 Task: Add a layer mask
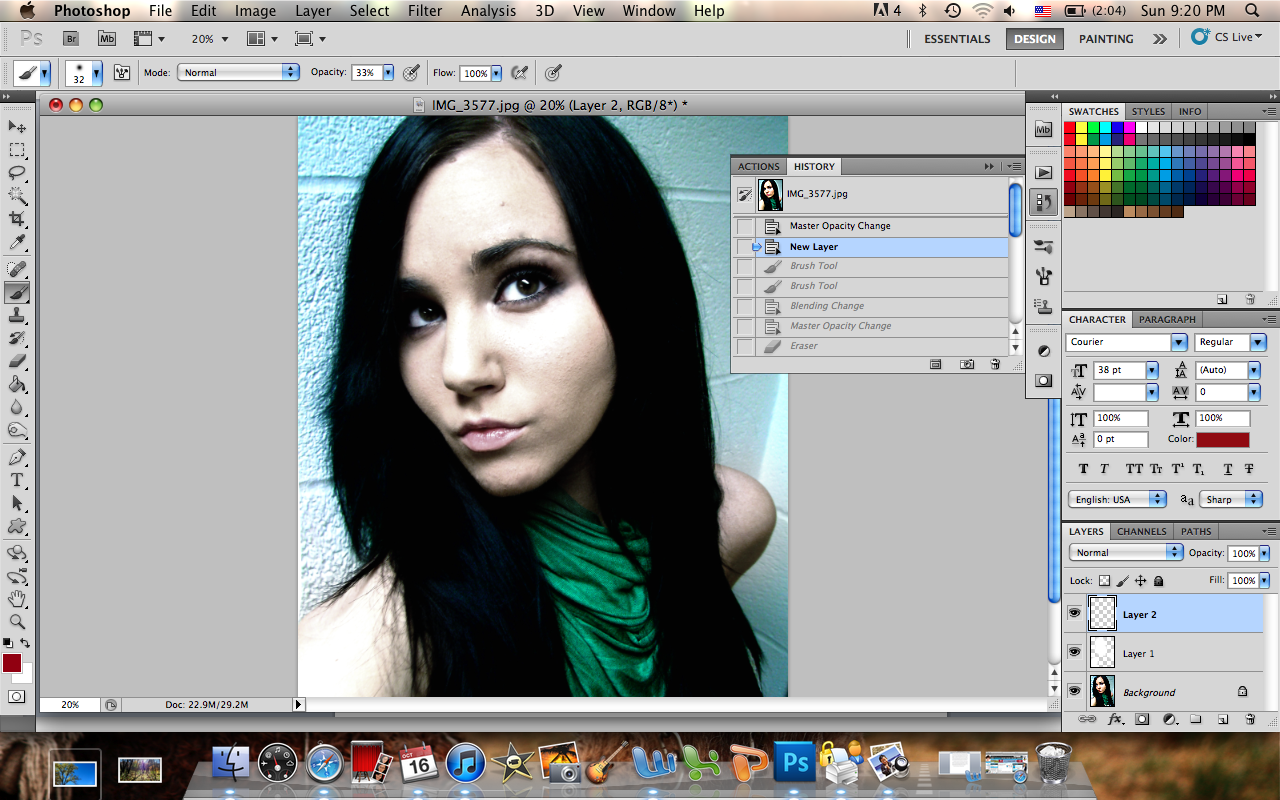pyautogui.click(x=1142, y=719)
